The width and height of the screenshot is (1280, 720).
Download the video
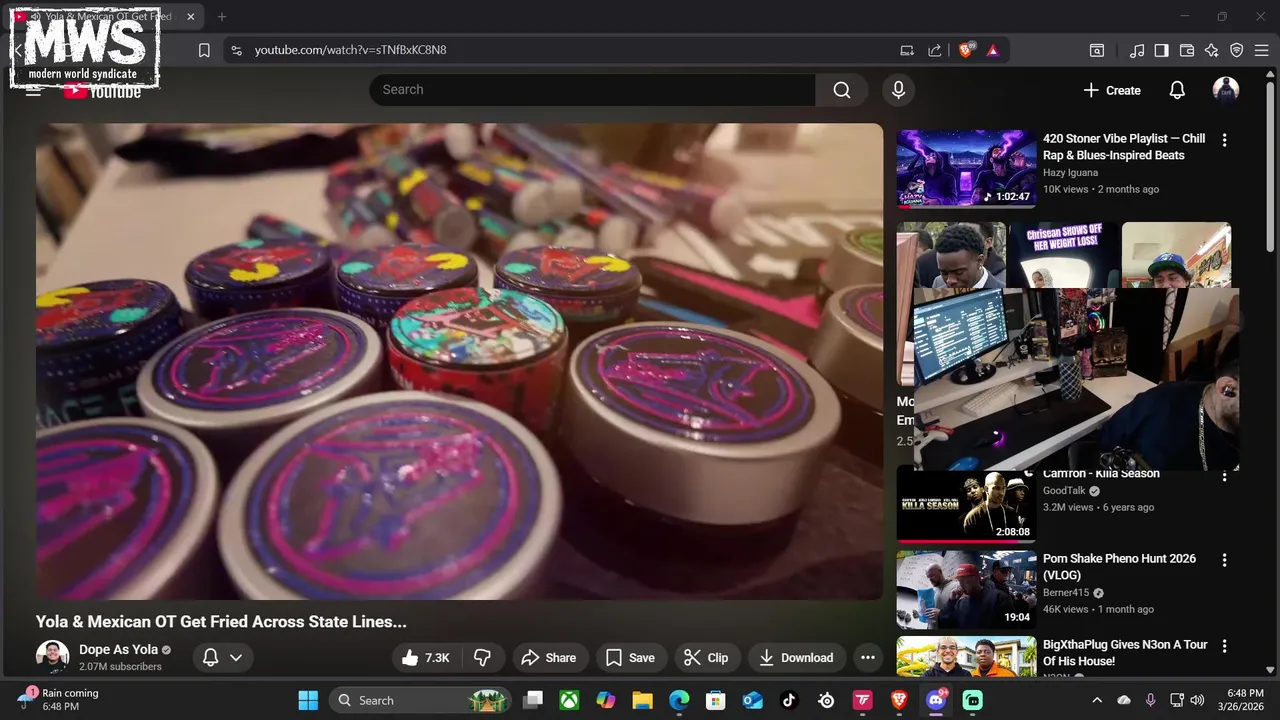point(796,657)
